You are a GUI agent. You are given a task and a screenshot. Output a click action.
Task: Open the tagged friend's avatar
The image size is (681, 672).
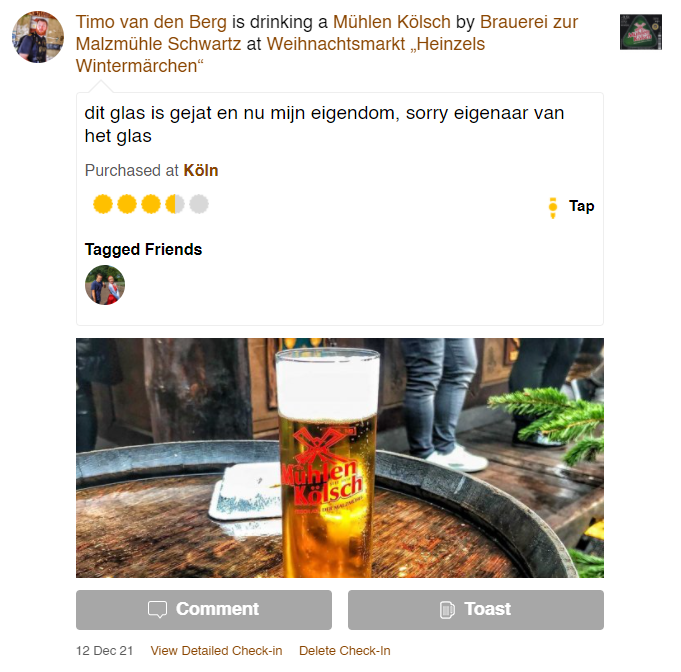point(105,285)
